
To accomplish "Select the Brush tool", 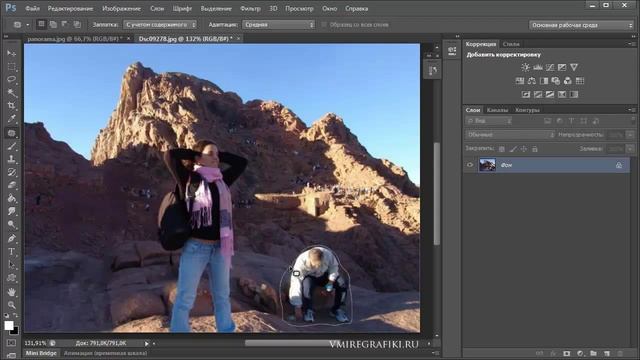I will click(11, 146).
